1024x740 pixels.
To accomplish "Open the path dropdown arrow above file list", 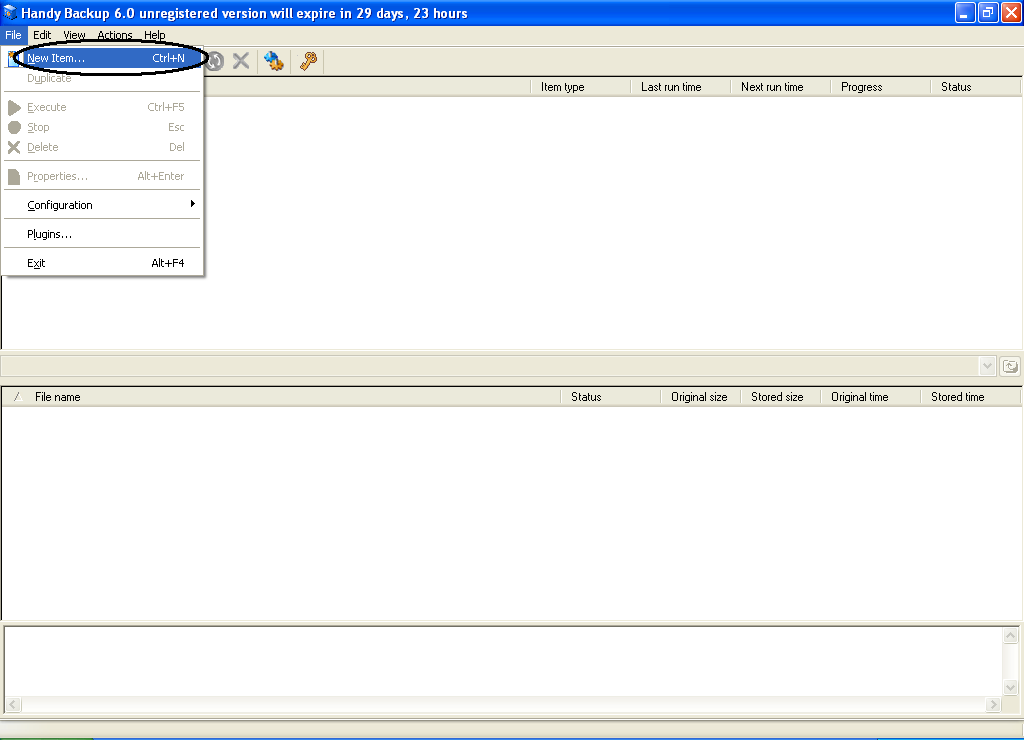I will (x=987, y=366).
